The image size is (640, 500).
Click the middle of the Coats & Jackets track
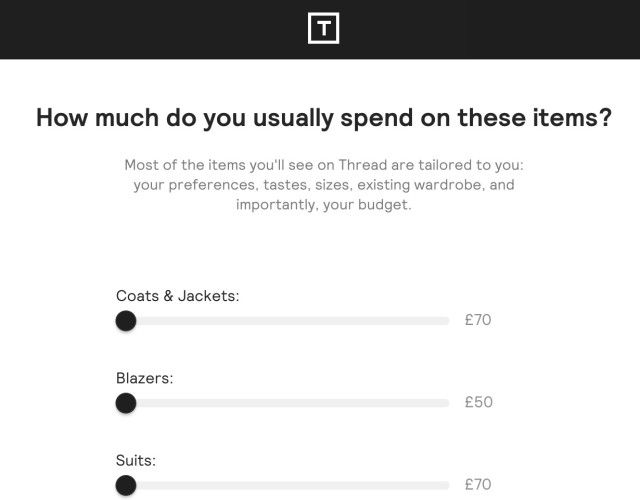282,321
